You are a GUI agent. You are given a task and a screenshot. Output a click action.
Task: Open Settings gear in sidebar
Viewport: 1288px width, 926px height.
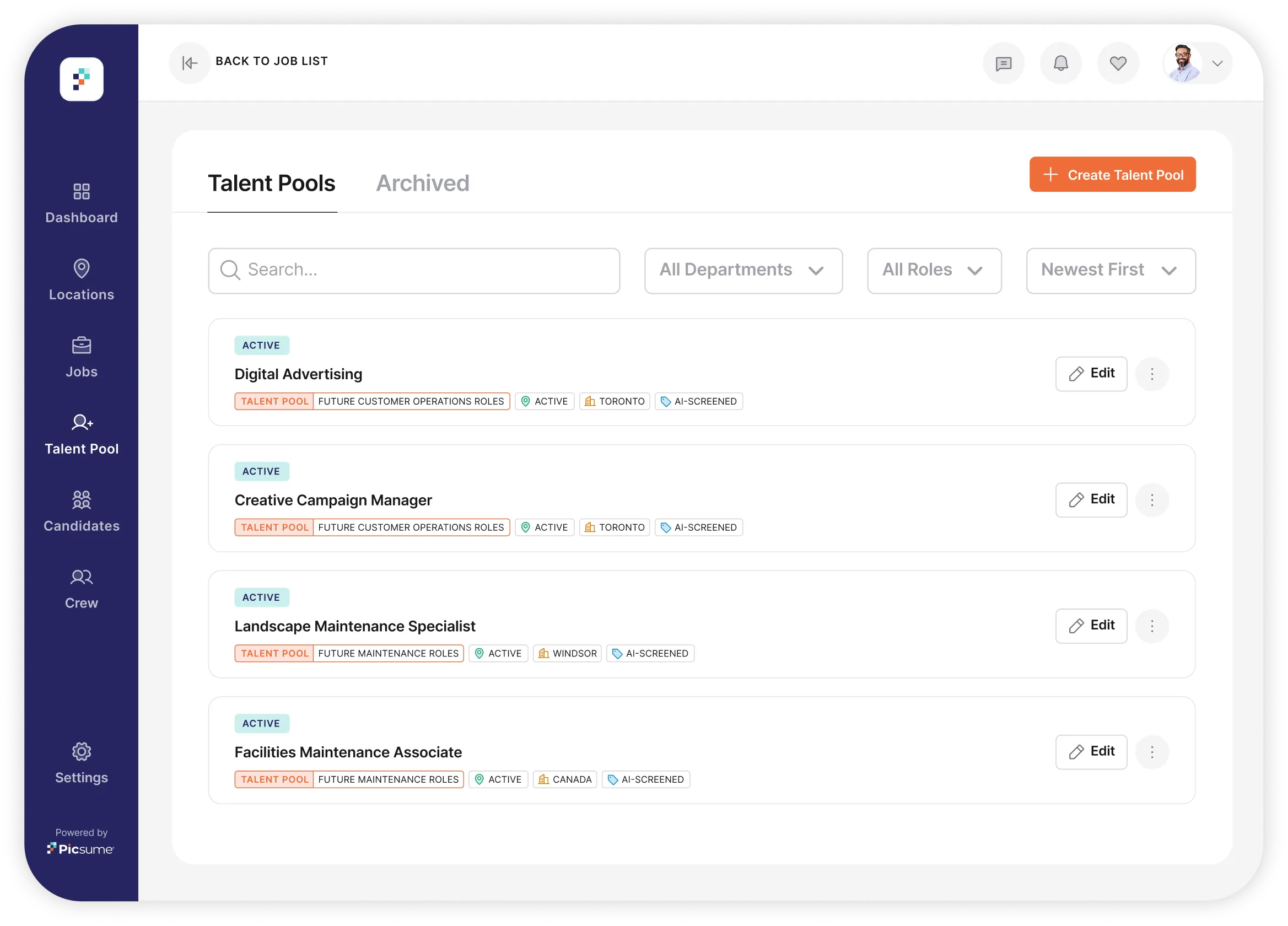click(81, 763)
